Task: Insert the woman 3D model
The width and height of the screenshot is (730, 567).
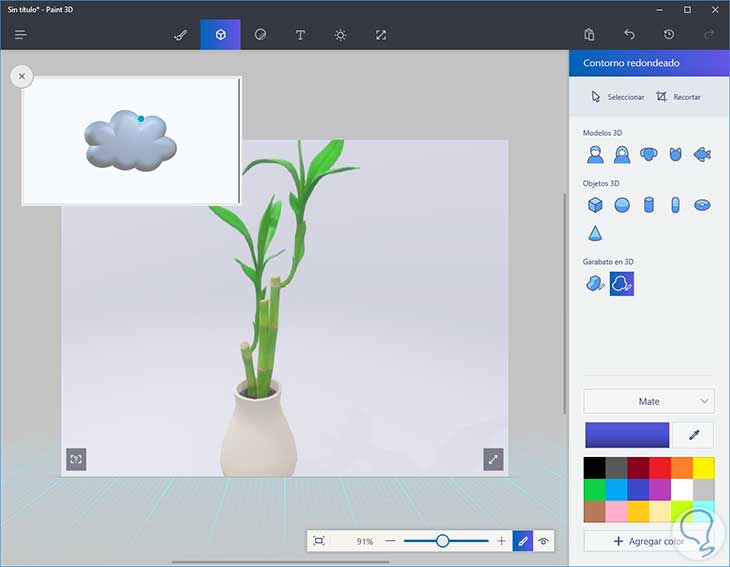Action: [622, 154]
